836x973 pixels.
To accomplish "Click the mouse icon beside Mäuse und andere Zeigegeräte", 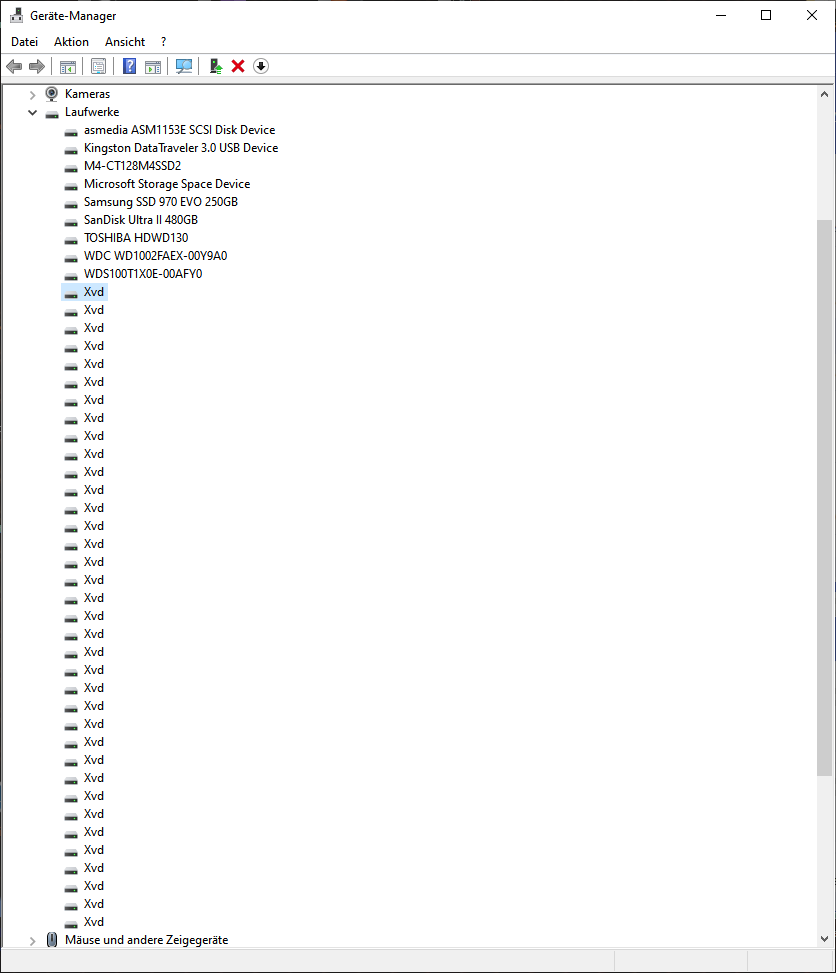I will coord(52,939).
